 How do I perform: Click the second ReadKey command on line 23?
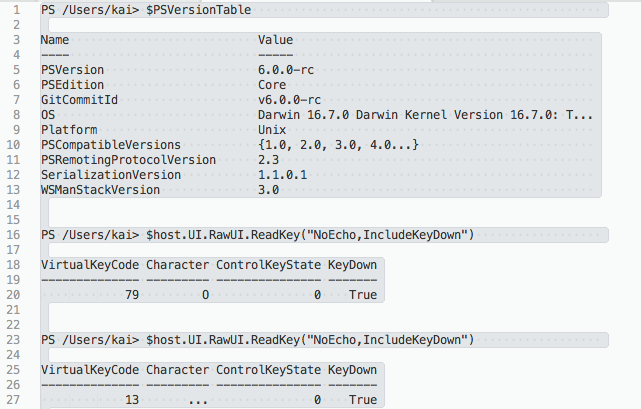pyautogui.click(x=310, y=340)
